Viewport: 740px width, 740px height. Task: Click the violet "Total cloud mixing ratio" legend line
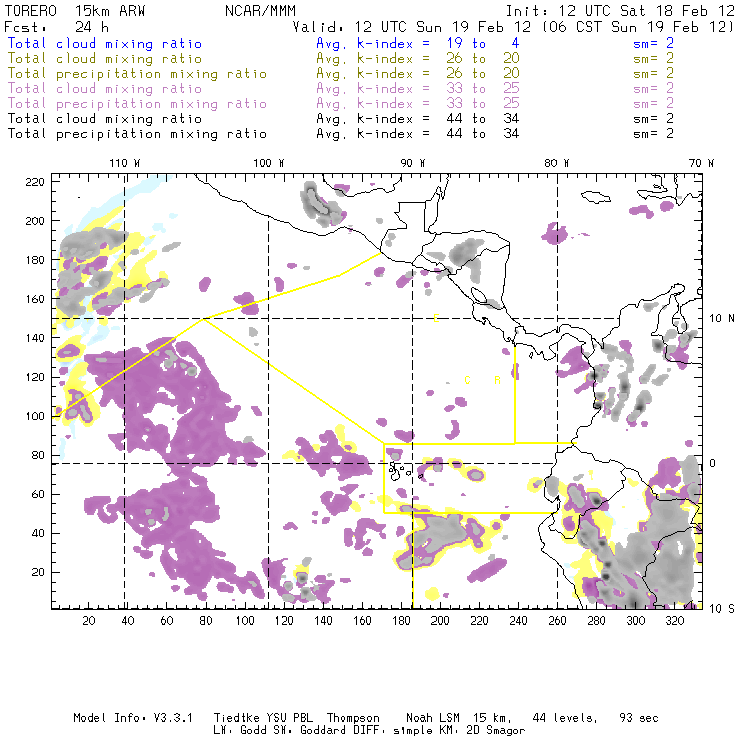point(105,89)
